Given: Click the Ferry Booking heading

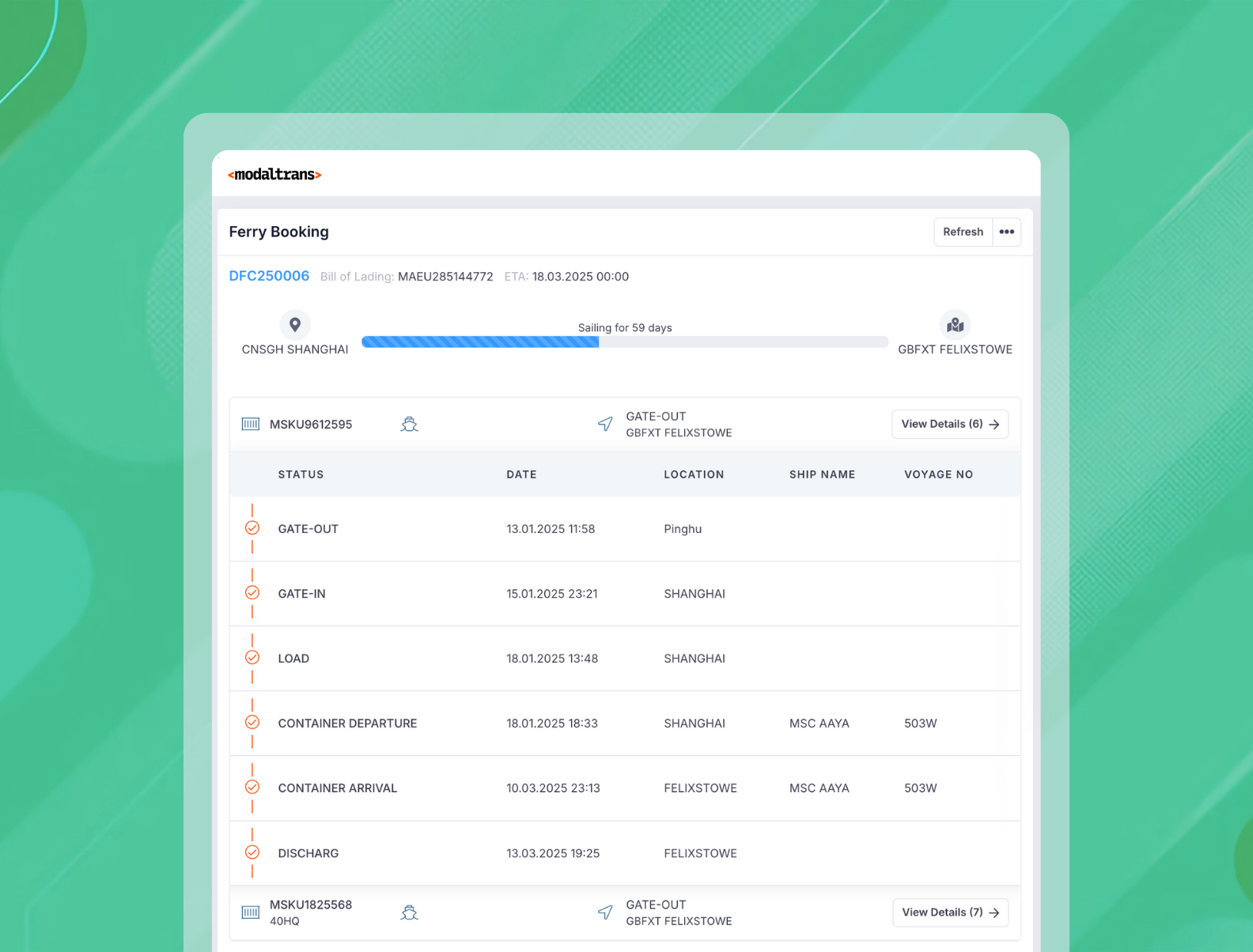Looking at the screenshot, I should [278, 232].
